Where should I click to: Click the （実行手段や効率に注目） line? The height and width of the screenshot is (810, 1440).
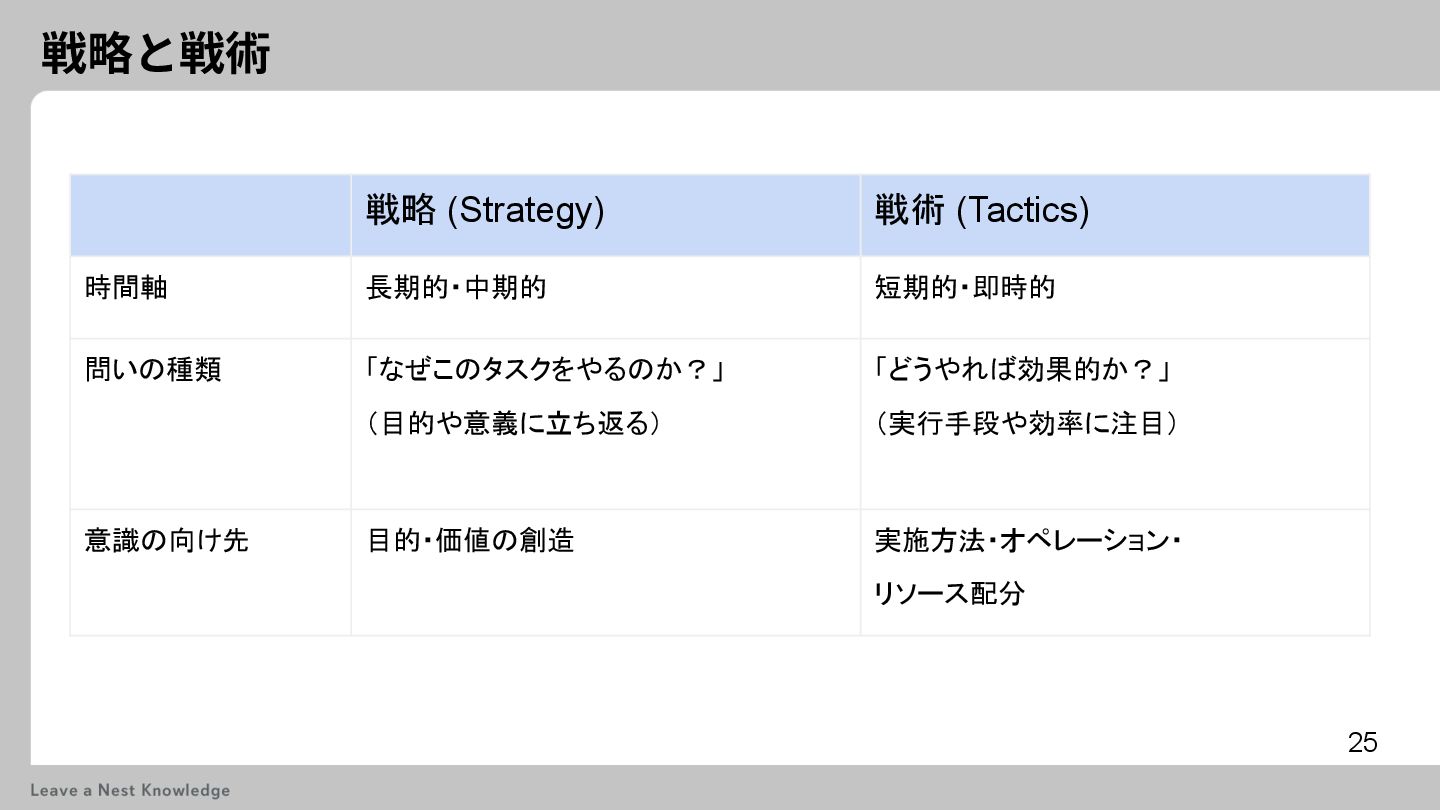point(1027,424)
